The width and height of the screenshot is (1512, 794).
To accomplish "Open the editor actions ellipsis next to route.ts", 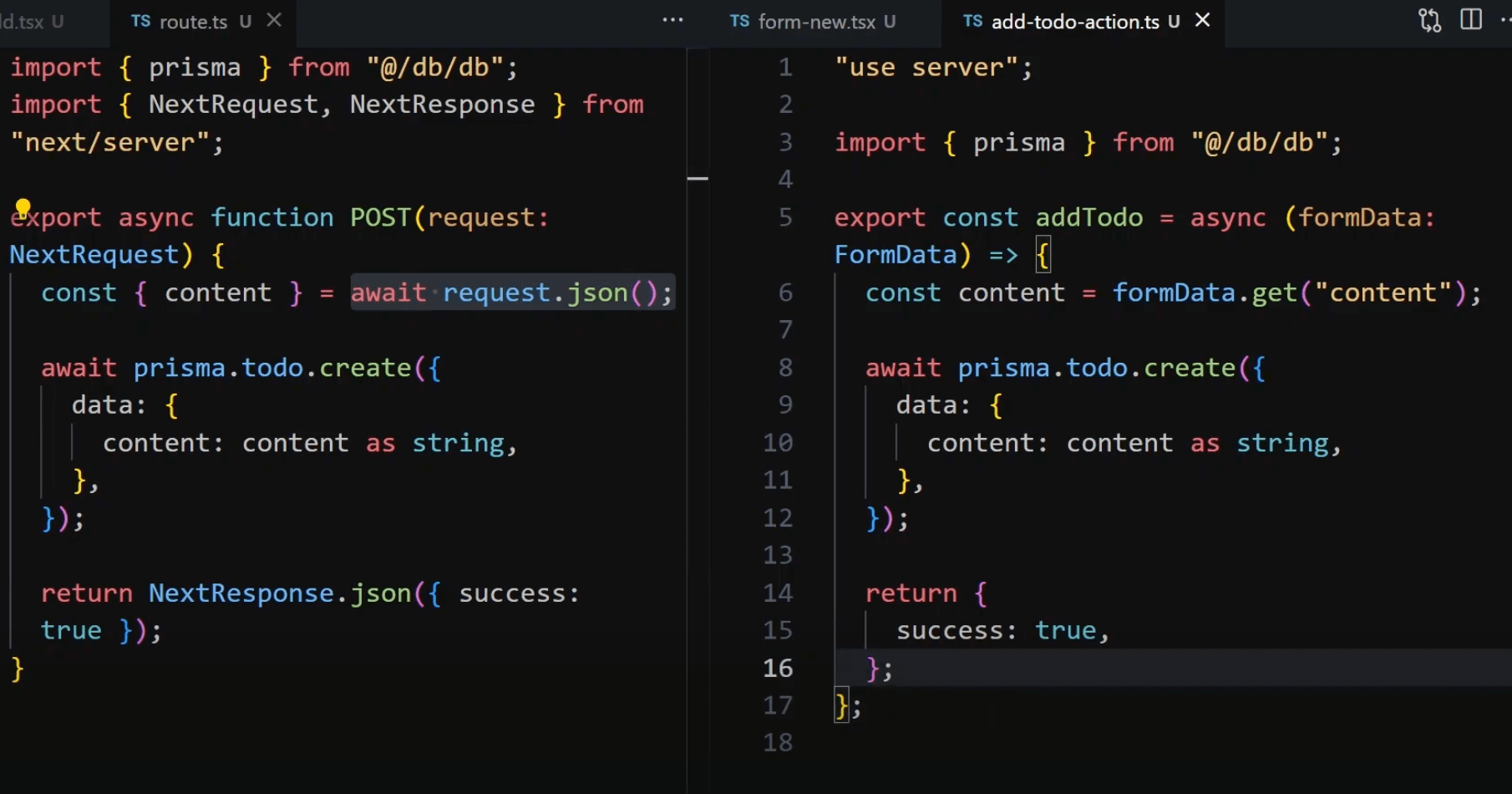I will tap(673, 20).
